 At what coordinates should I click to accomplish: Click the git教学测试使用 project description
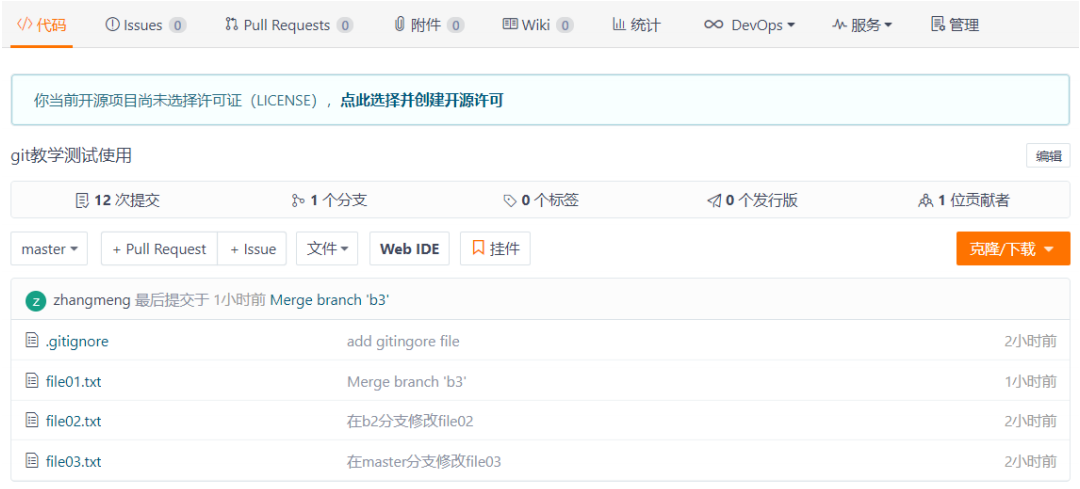[72, 156]
